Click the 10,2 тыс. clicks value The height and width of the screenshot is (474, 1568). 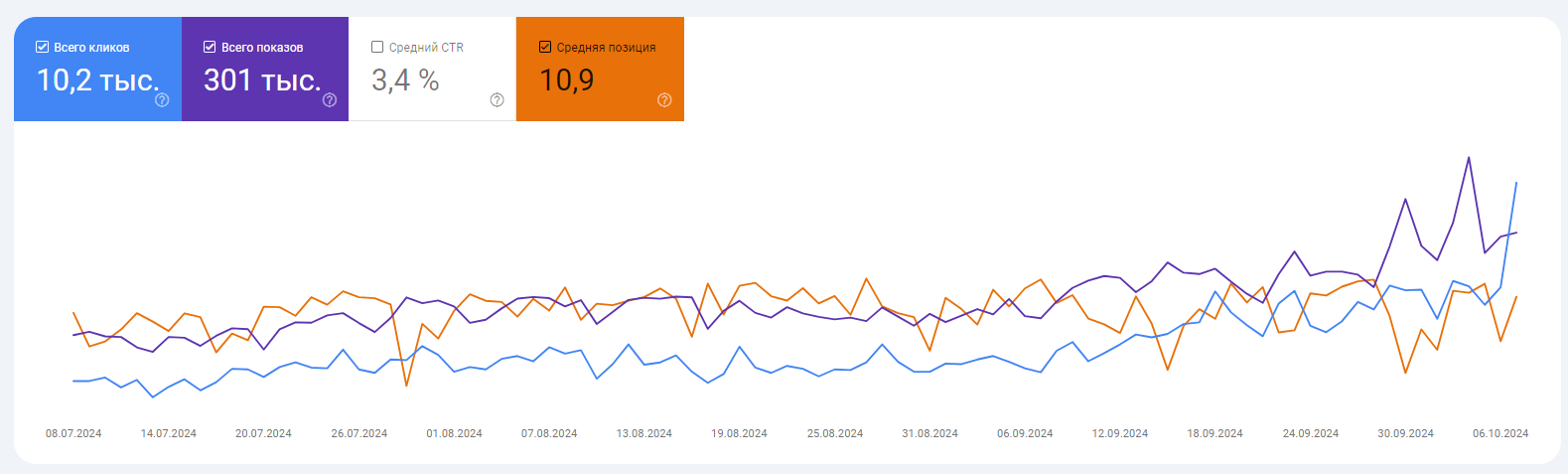(x=97, y=80)
